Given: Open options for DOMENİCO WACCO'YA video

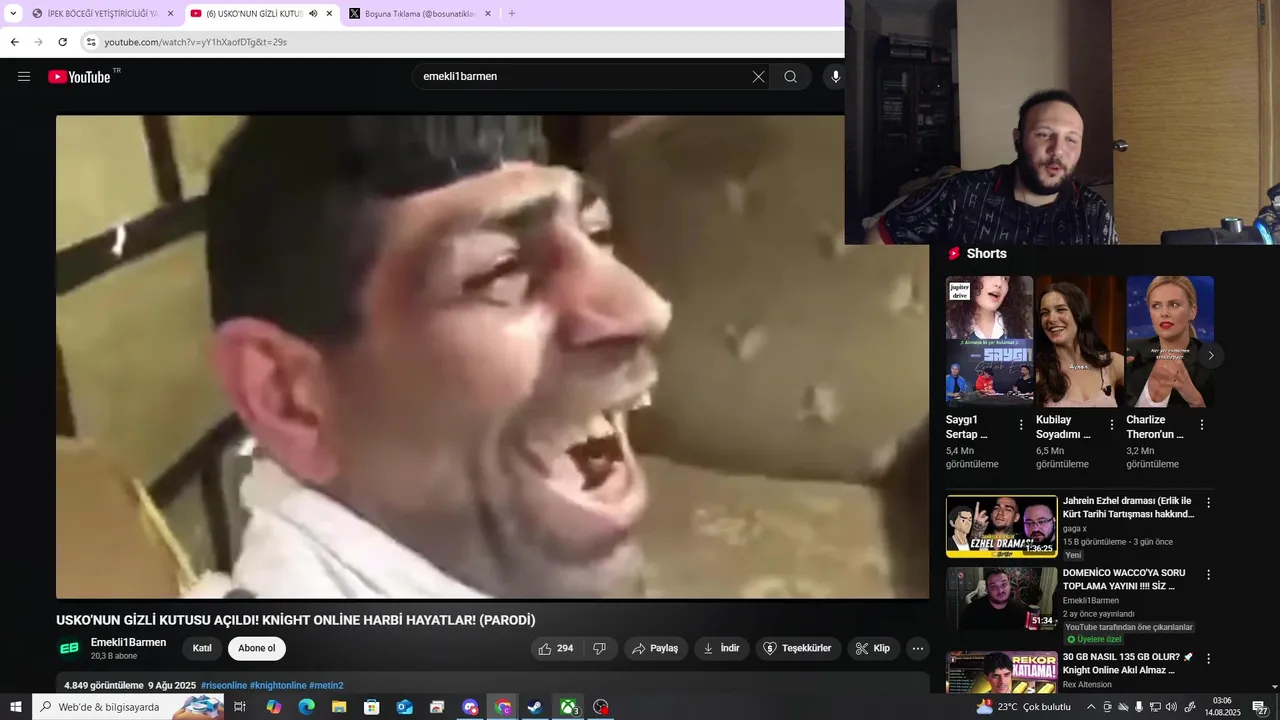Looking at the screenshot, I should [1208, 575].
